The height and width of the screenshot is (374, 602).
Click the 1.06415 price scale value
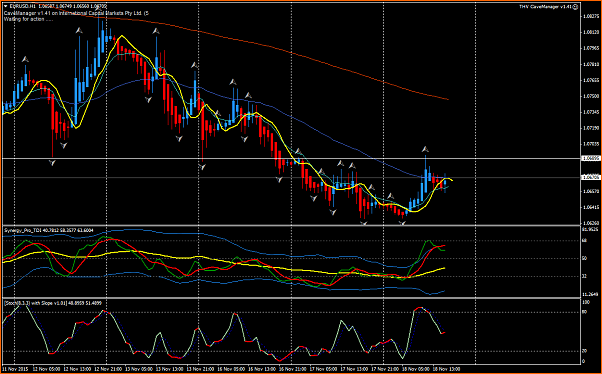(x=591, y=207)
